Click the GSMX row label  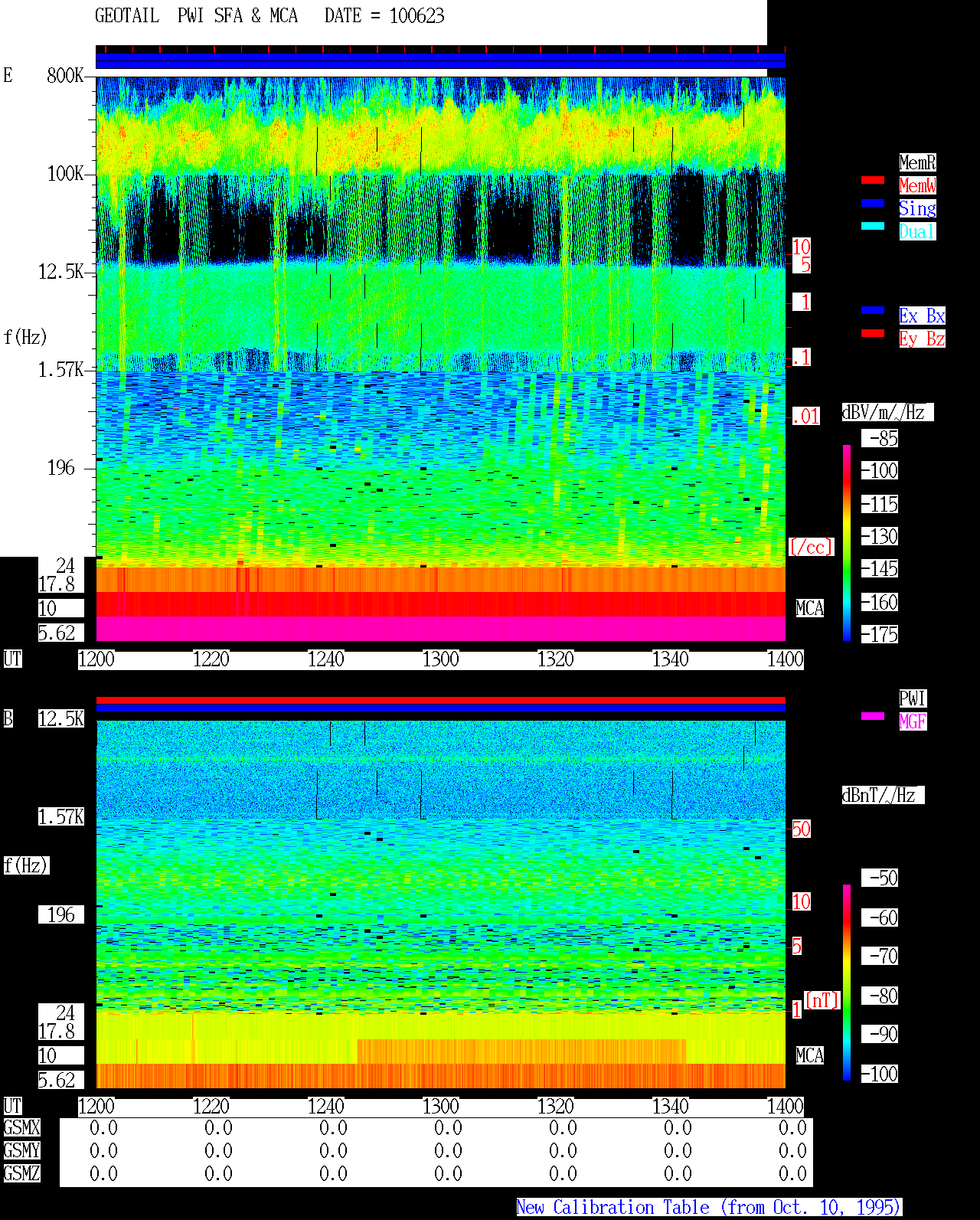[21, 1128]
